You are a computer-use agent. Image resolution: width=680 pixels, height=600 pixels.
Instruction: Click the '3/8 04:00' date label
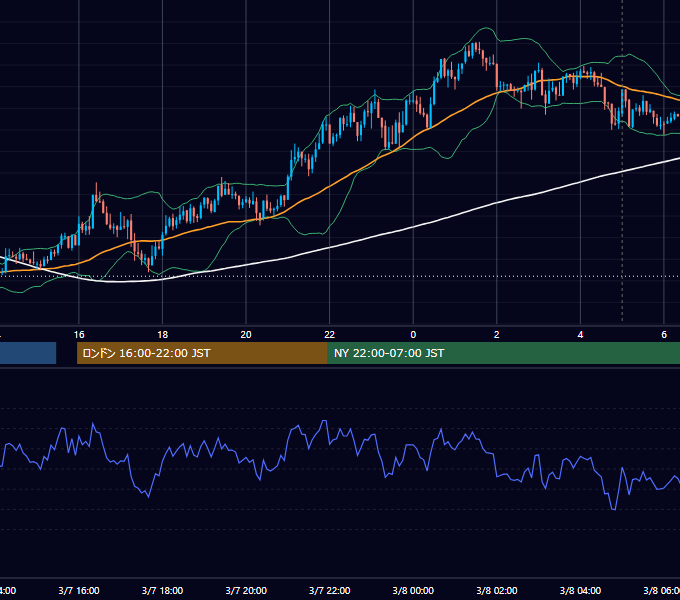point(580,590)
